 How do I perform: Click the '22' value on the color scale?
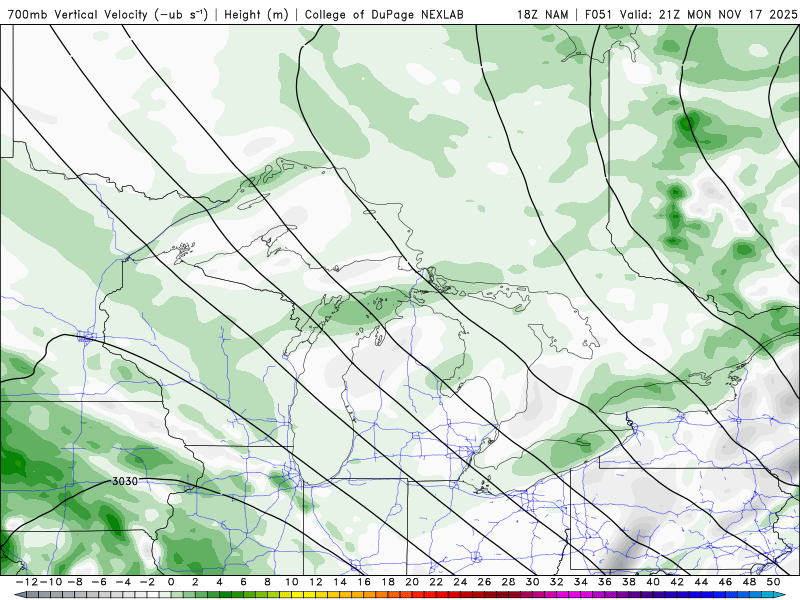tap(436, 582)
